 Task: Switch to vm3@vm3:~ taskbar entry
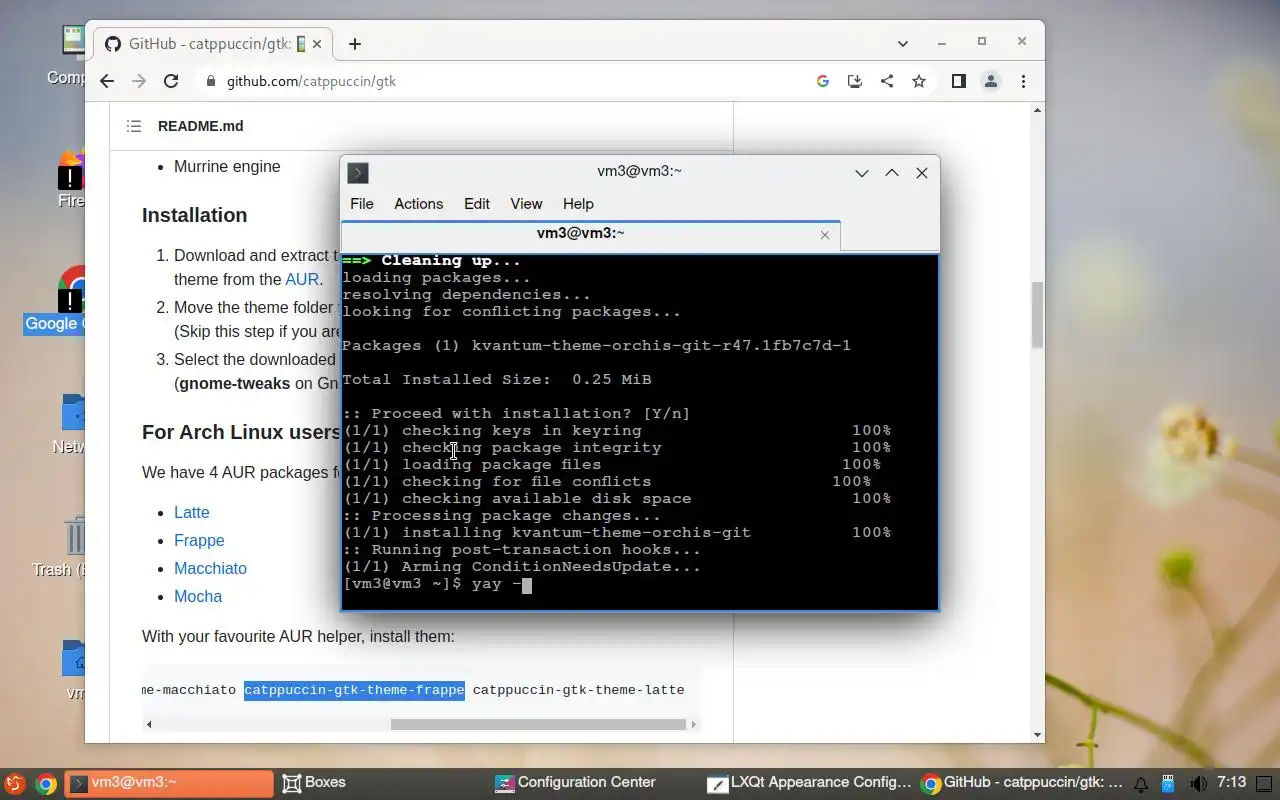click(169, 783)
